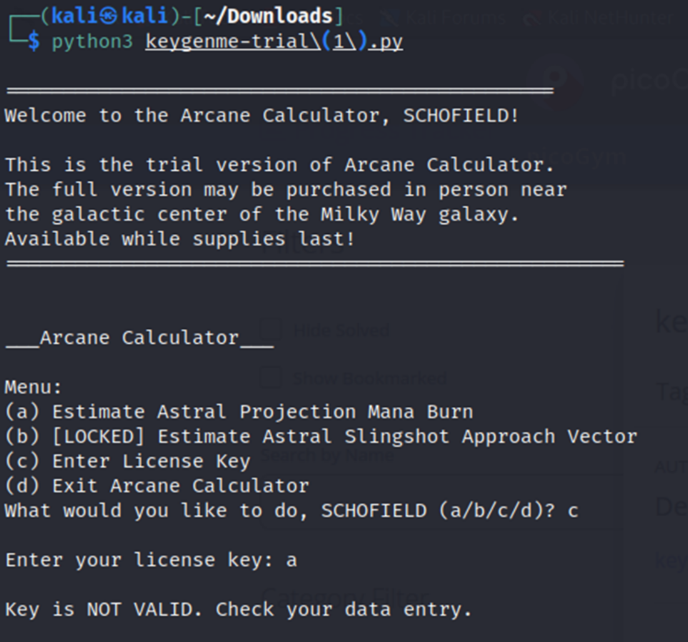Image resolution: width=688 pixels, height=642 pixels.
Task: Click option (c) Enter License Key
Action: coord(127,461)
